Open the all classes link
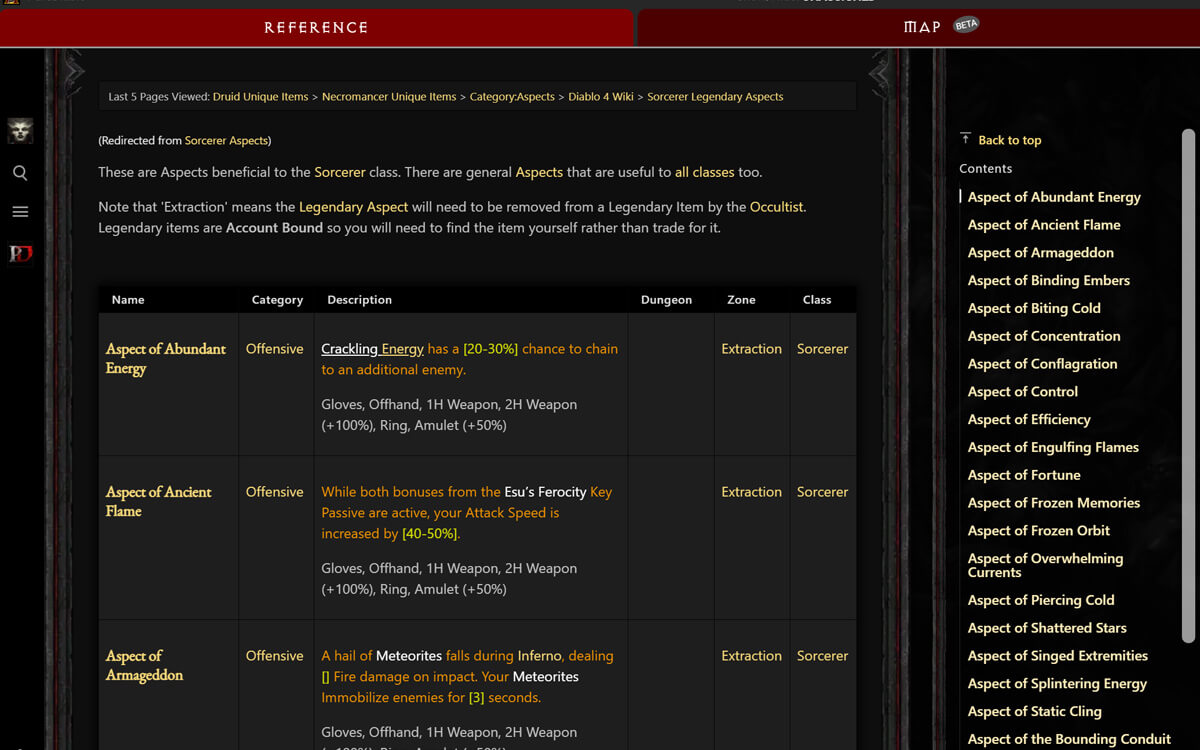Screen dimensions: 1200x750 705,172
